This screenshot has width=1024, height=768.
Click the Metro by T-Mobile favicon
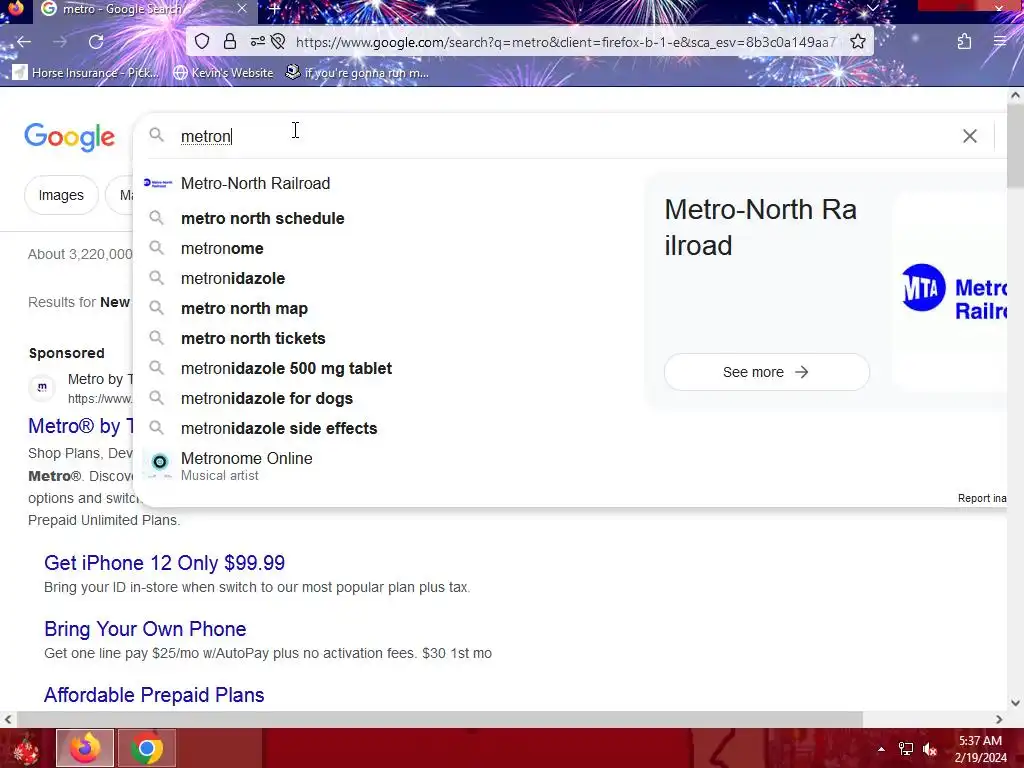[x=42, y=387]
